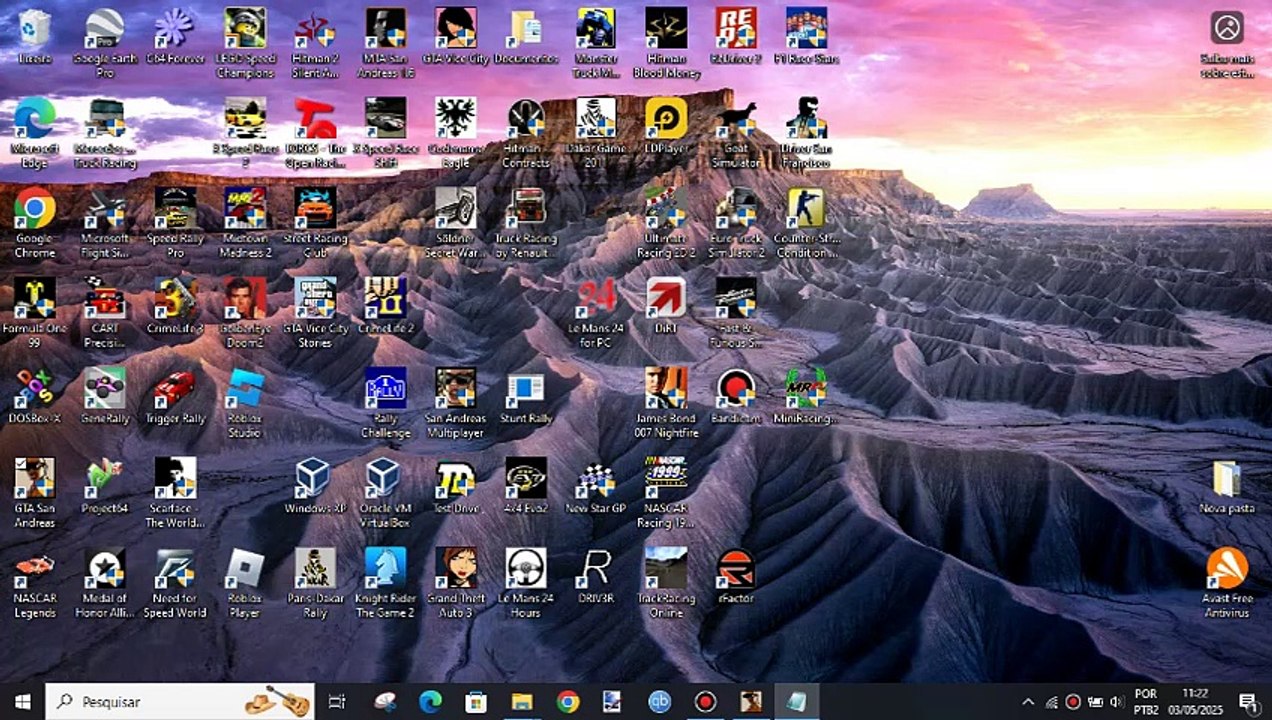
Task: Select NASCAR Legends icon
Action: (35, 583)
